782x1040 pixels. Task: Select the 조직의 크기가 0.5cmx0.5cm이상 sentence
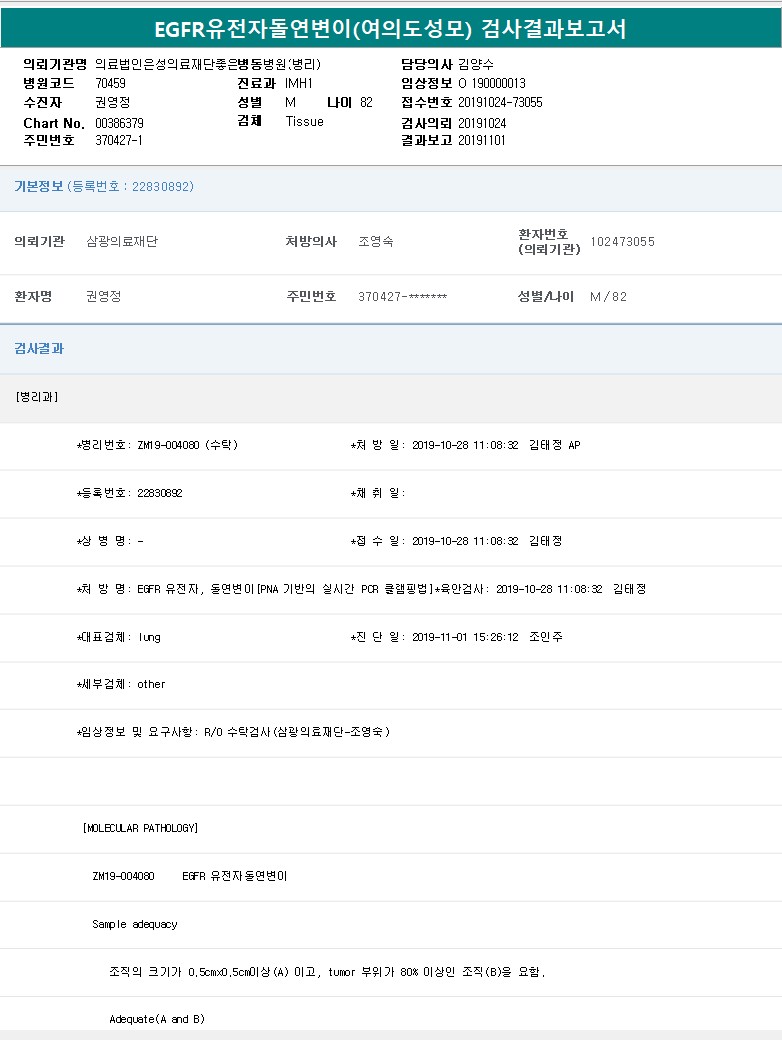pos(327,972)
